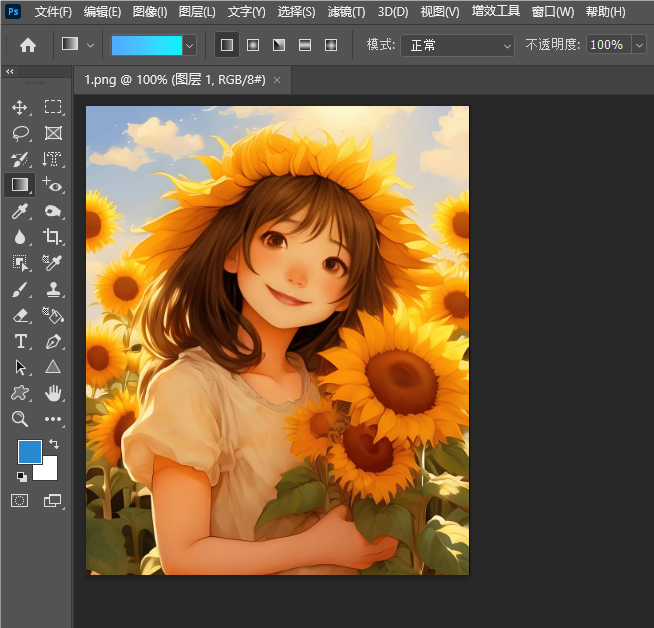654x628 pixels.
Task: Open the 滤镜(T) menu
Action: pyautogui.click(x=346, y=12)
